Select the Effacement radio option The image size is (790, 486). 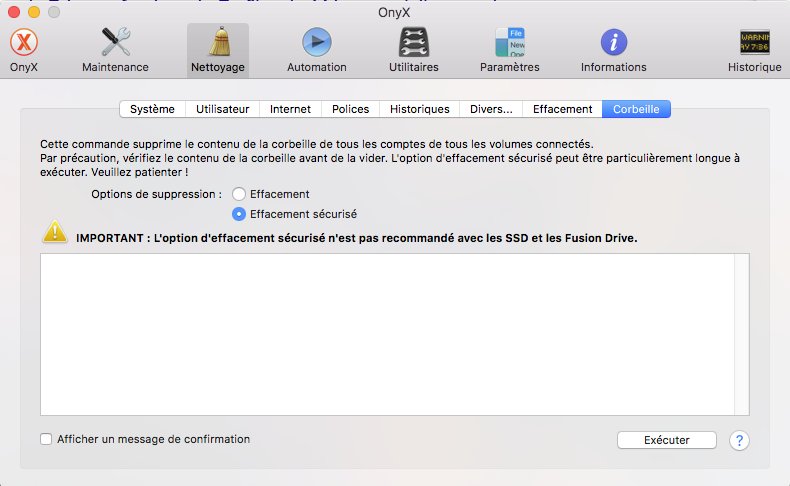click(x=239, y=194)
